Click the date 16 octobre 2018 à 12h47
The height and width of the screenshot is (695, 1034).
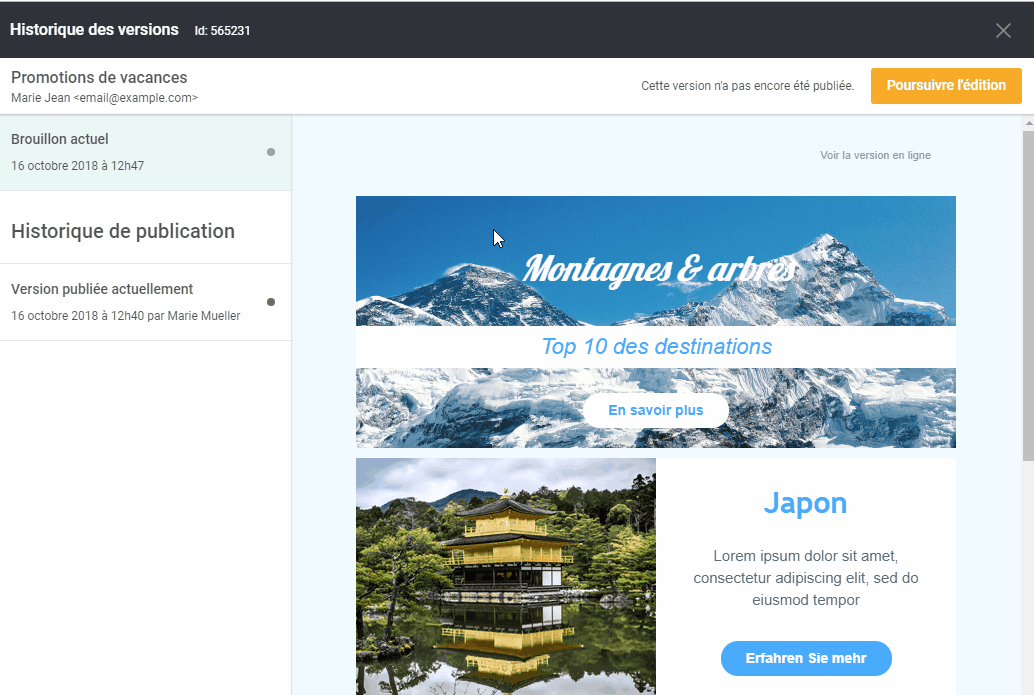pos(77,166)
